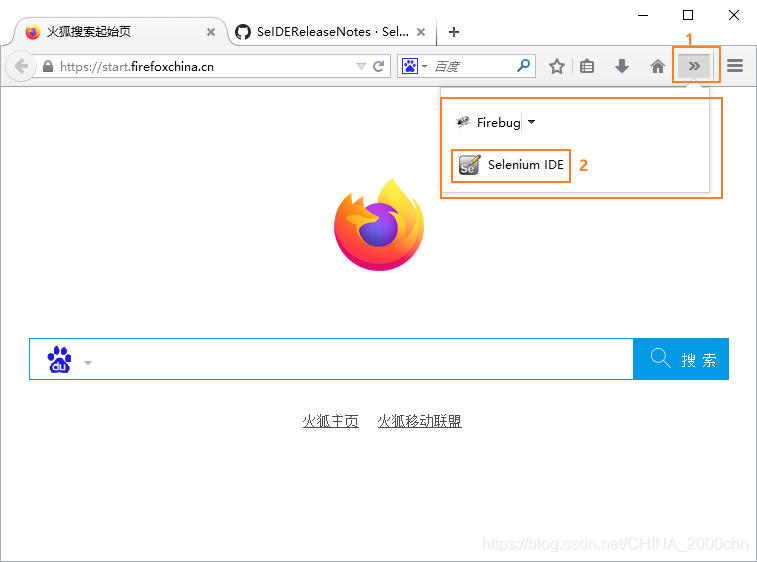The width and height of the screenshot is (757, 562).
Task: Switch to 火狐搜索起始页 tab
Action: point(116,32)
